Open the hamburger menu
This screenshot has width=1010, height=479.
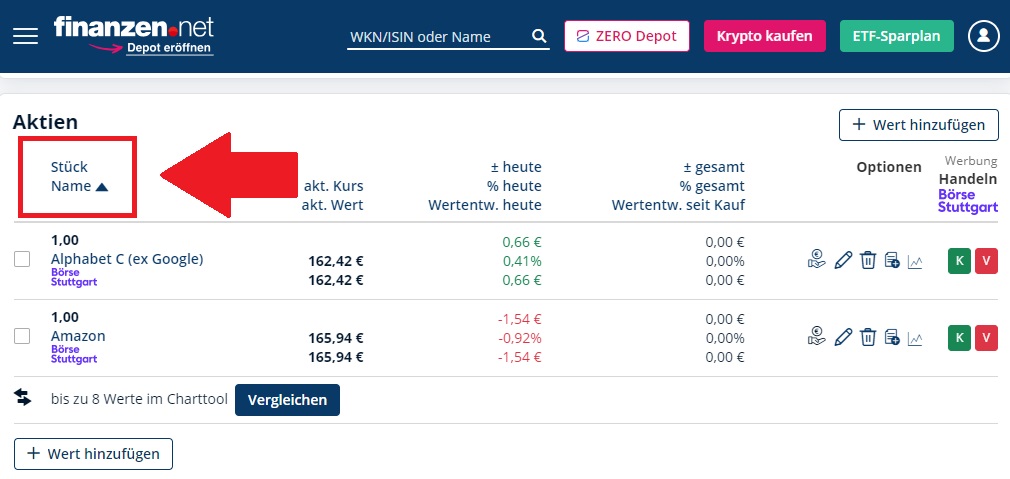pos(26,37)
